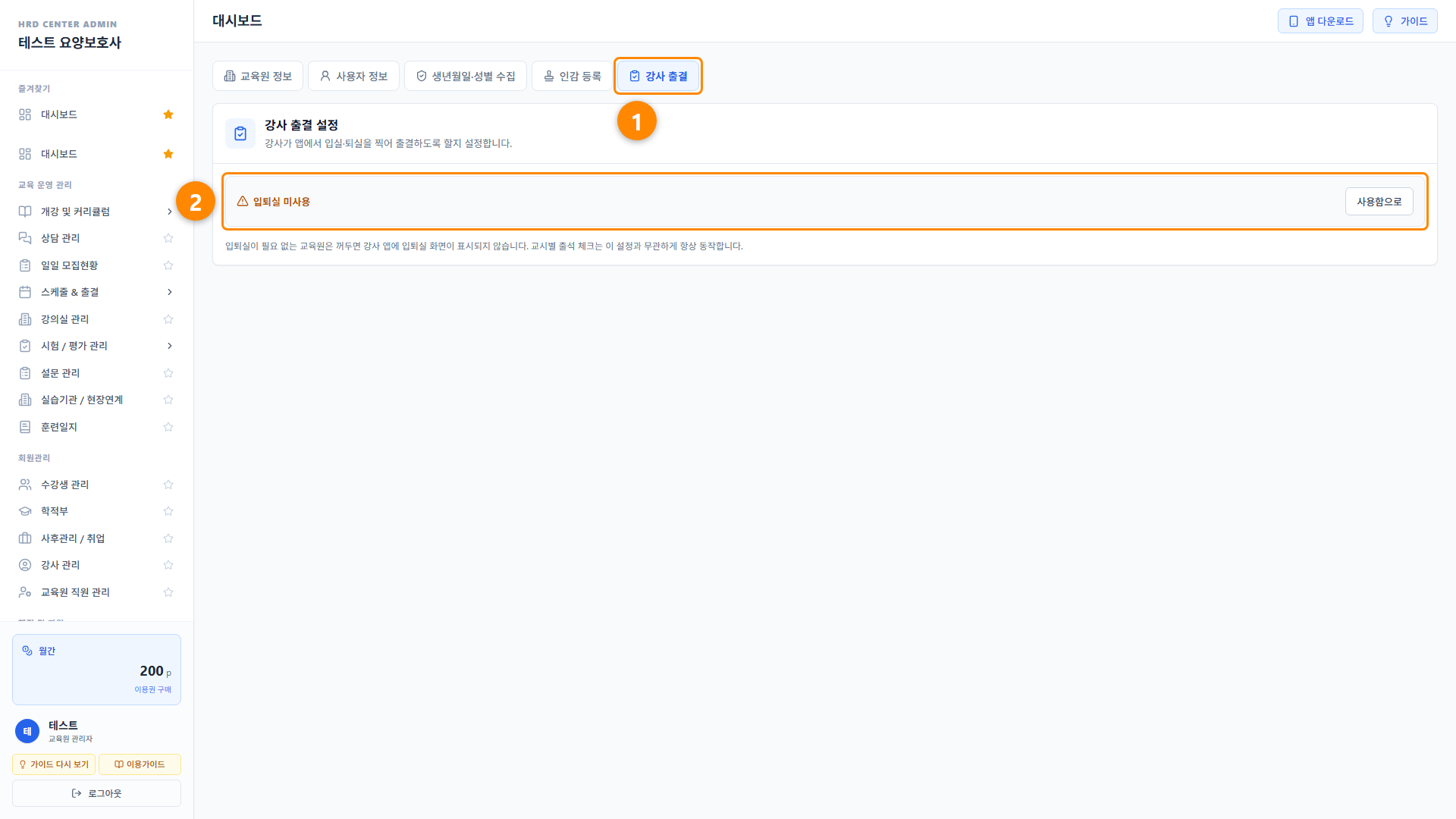The height and width of the screenshot is (819, 1456).
Task: Expand the 시험 / 평가 관리 chevron
Action: 169,346
